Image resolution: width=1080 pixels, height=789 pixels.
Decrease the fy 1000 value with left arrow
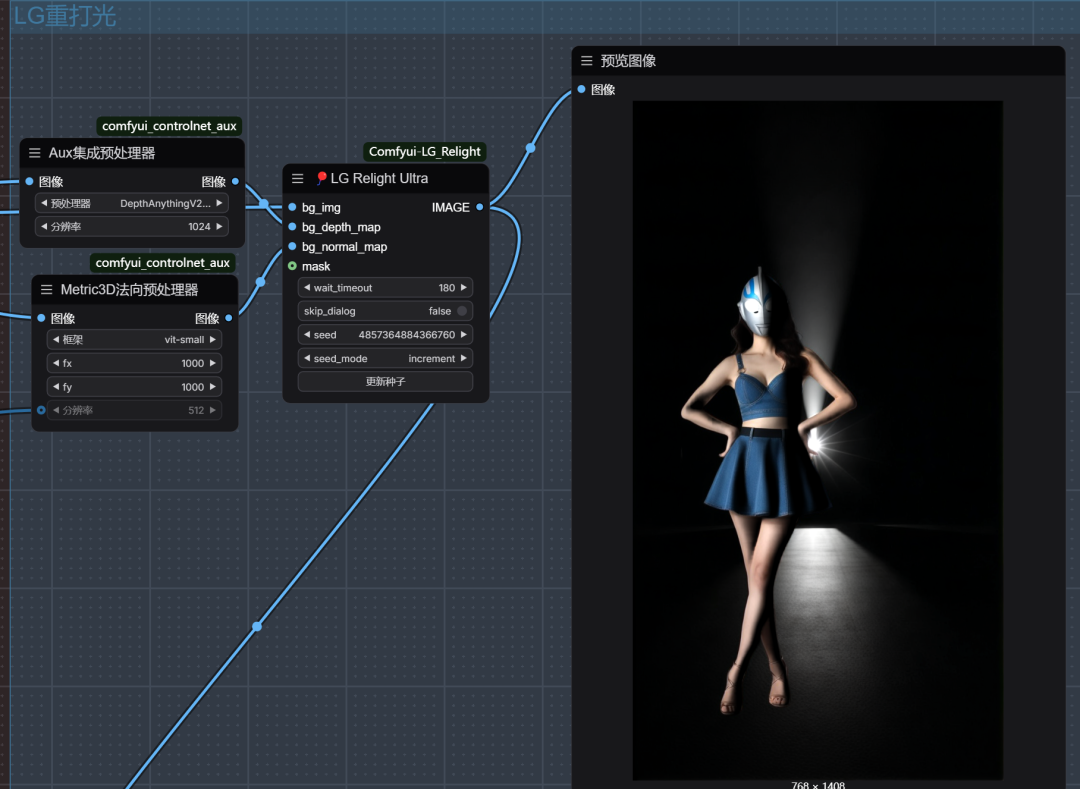[x=56, y=387]
